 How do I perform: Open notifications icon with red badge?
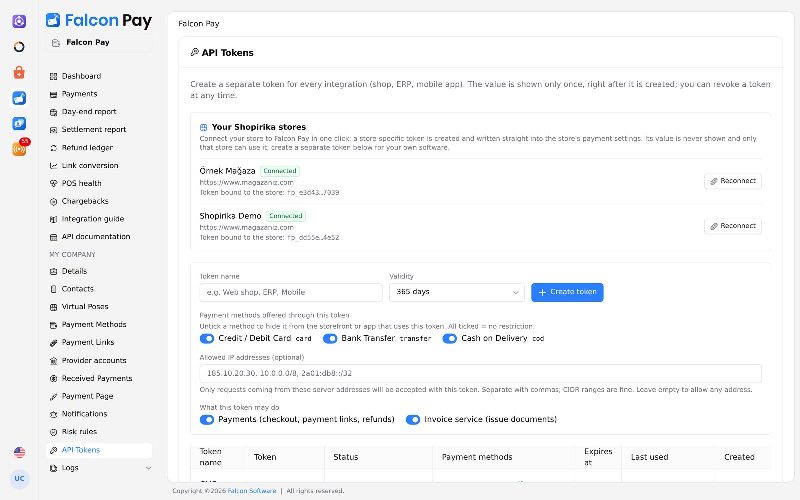(20, 148)
